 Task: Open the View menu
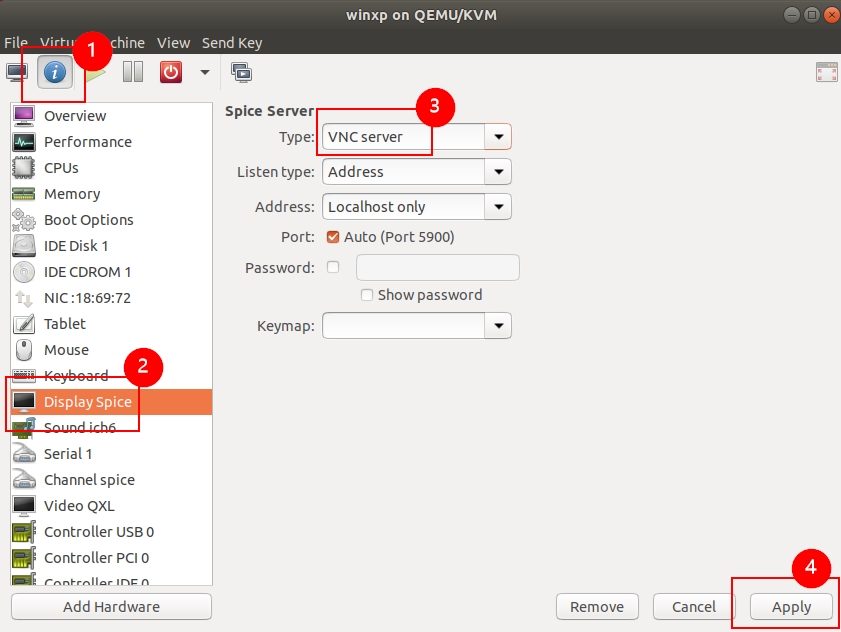[173, 43]
